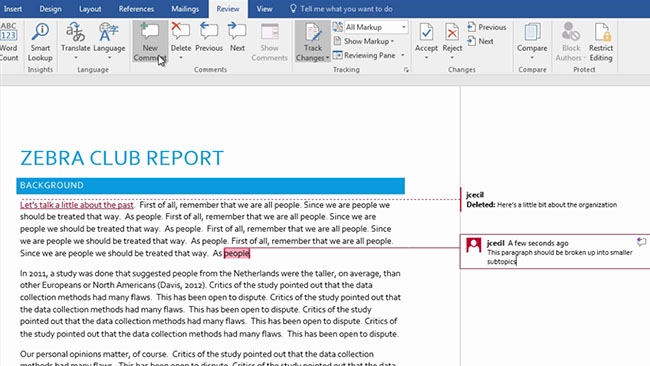Viewport: 650px width, 366px height.
Task: Add a New Comment
Action: click(150, 41)
